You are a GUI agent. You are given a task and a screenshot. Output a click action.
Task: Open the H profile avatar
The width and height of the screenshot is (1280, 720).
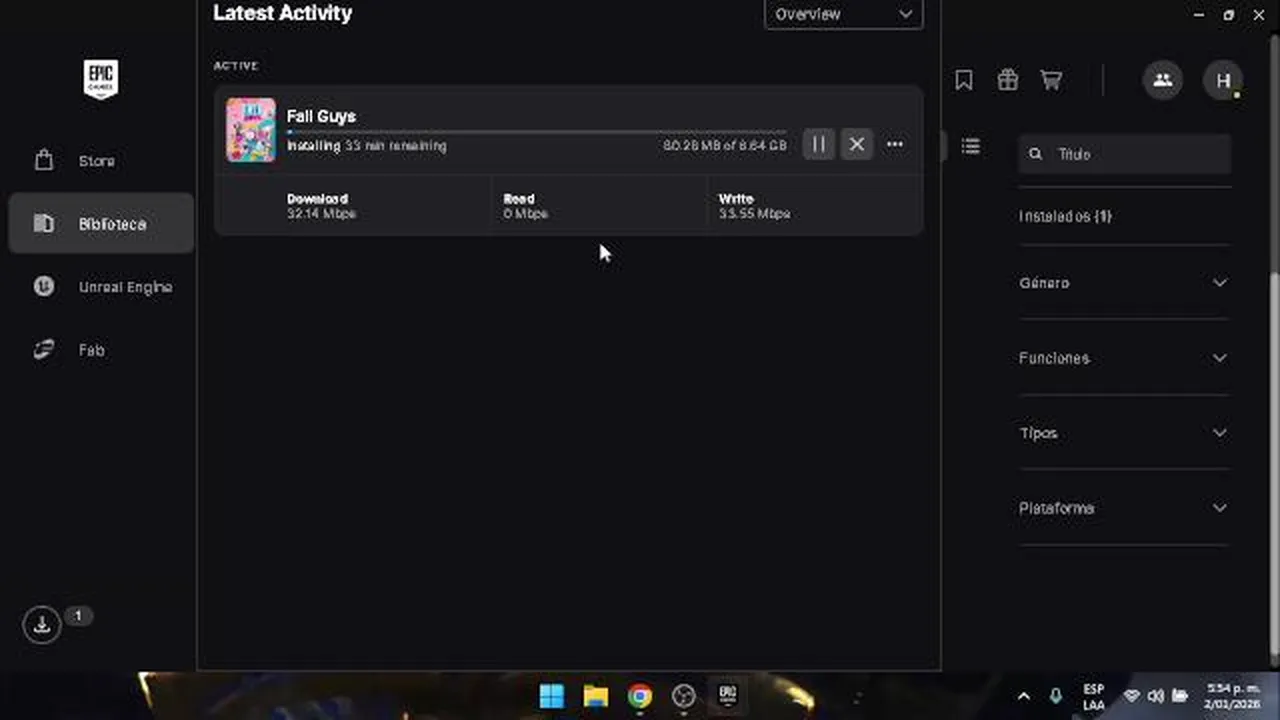pyautogui.click(x=1223, y=80)
